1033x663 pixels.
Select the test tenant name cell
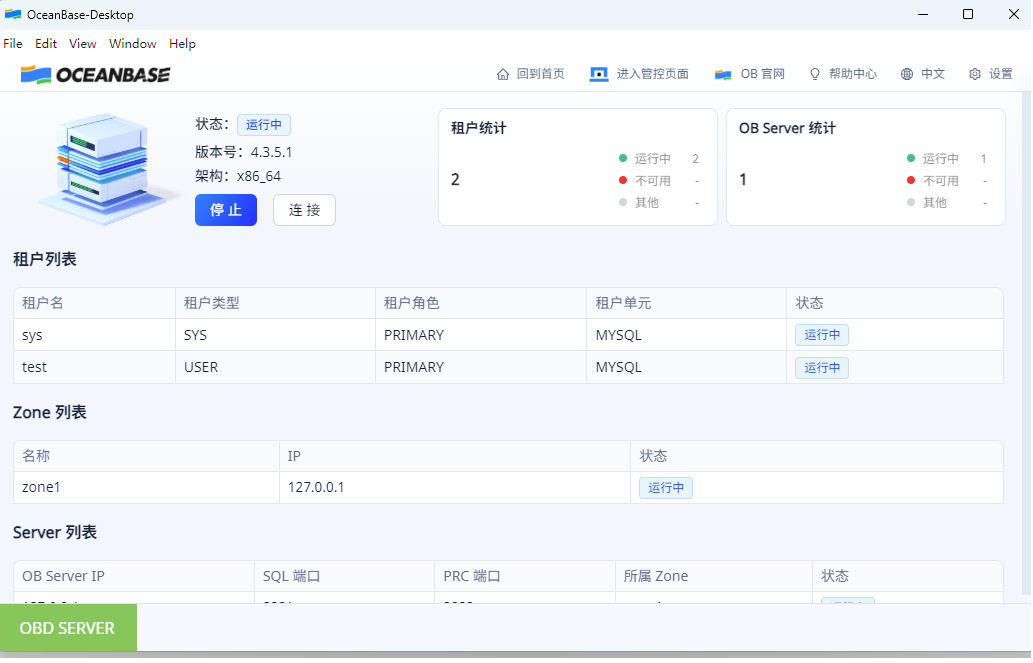click(94, 367)
